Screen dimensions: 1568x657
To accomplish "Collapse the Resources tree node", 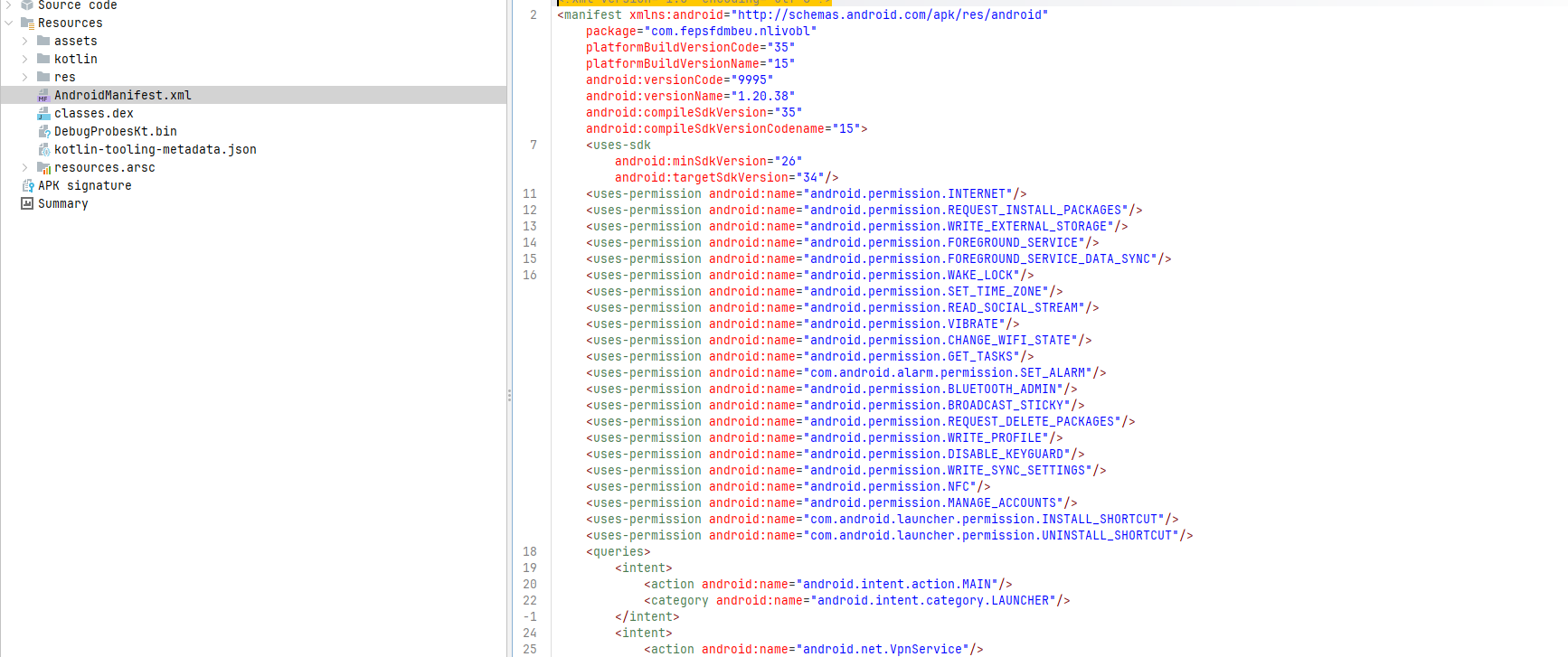I will tap(9, 23).
